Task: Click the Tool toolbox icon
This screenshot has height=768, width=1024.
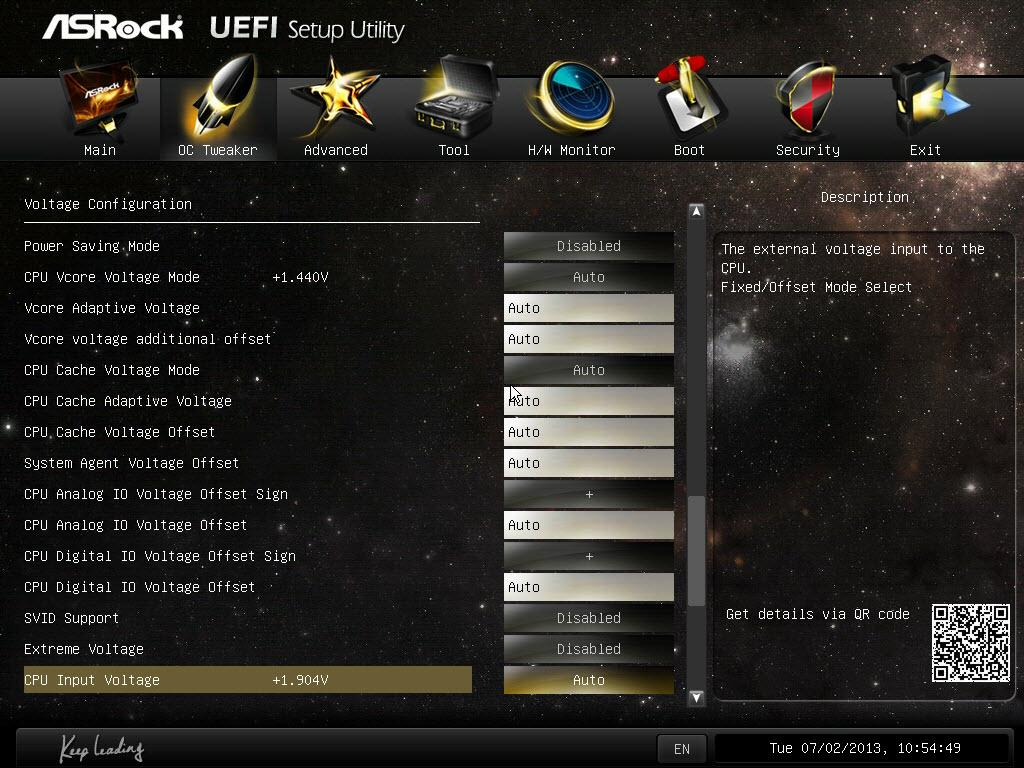Action: pyautogui.click(x=455, y=97)
